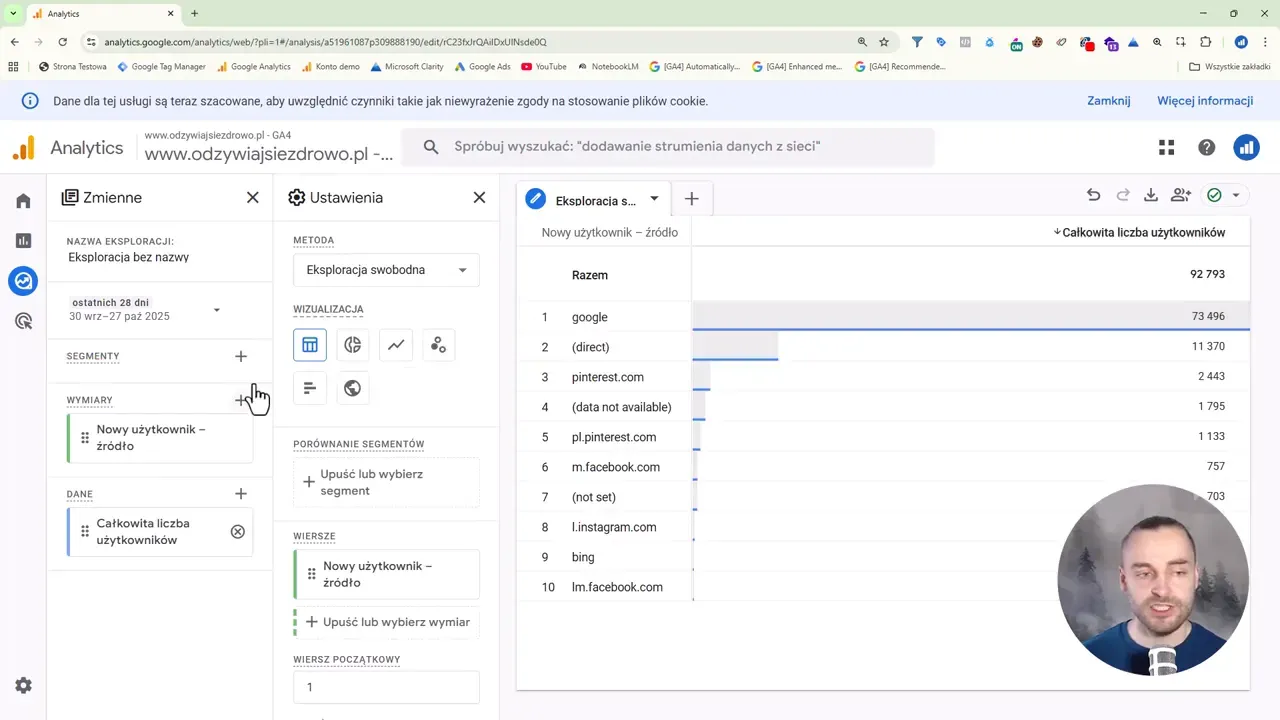The image size is (1280, 720).
Task: Open Google Tag Manager bookmark
Action: [161, 67]
